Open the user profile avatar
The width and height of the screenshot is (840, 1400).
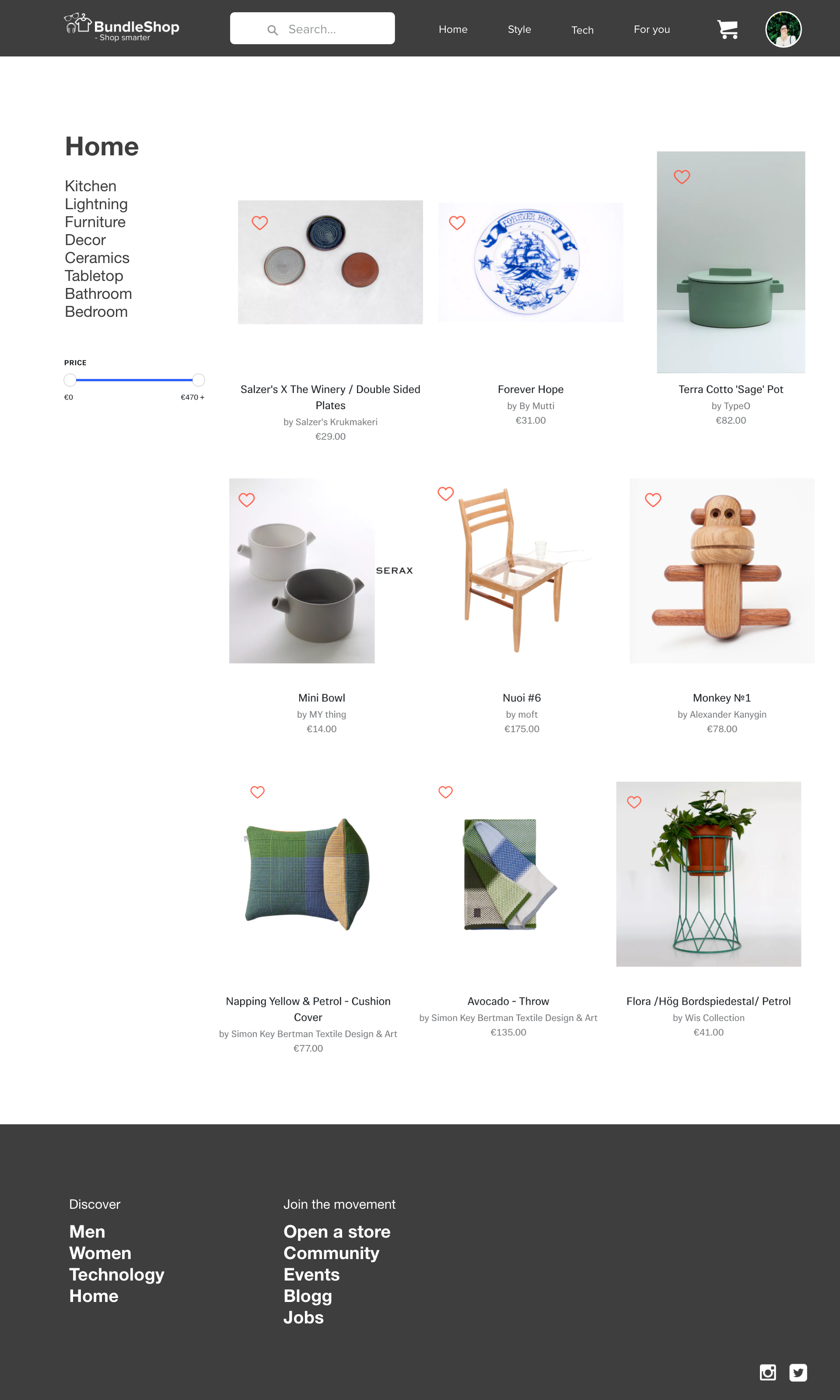(784, 29)
